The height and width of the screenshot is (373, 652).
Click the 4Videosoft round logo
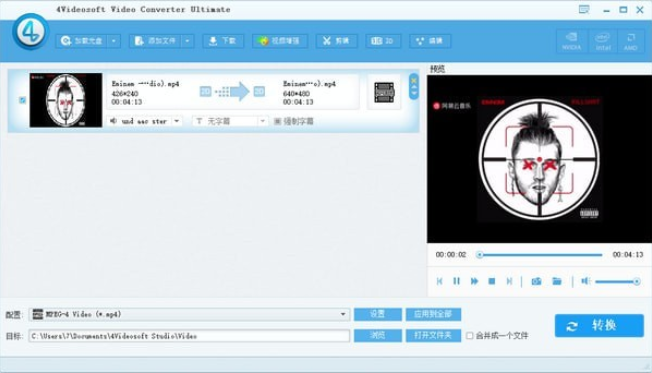(x=30, y=31)
